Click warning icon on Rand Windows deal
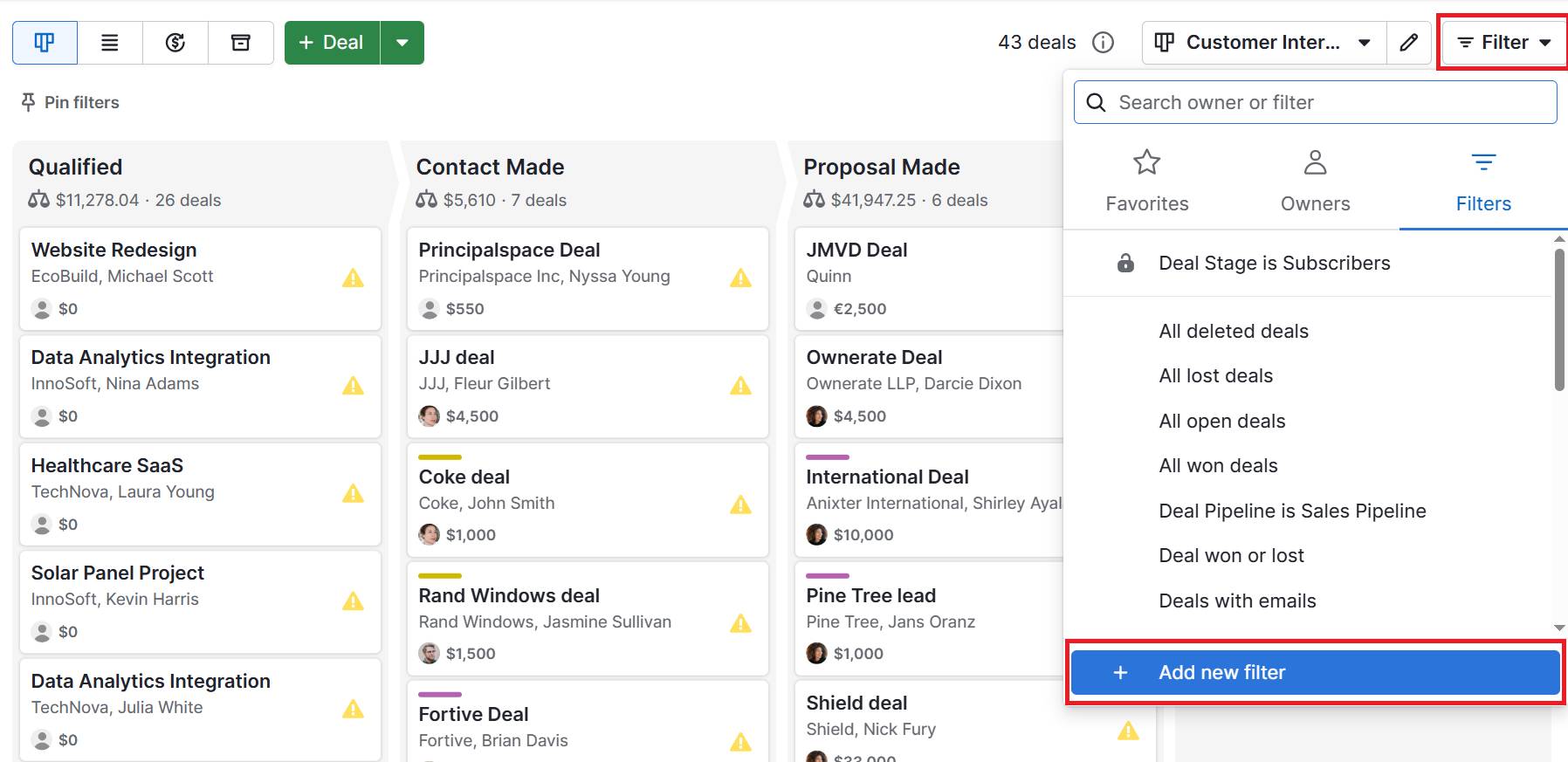 740,623
